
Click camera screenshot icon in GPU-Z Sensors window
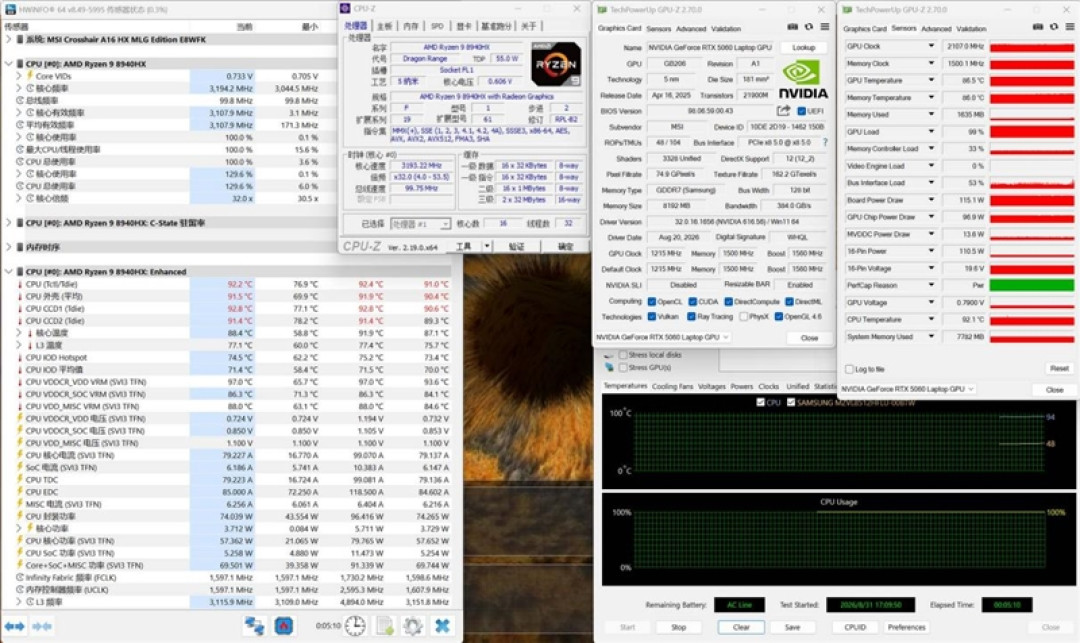point(1038,27)
